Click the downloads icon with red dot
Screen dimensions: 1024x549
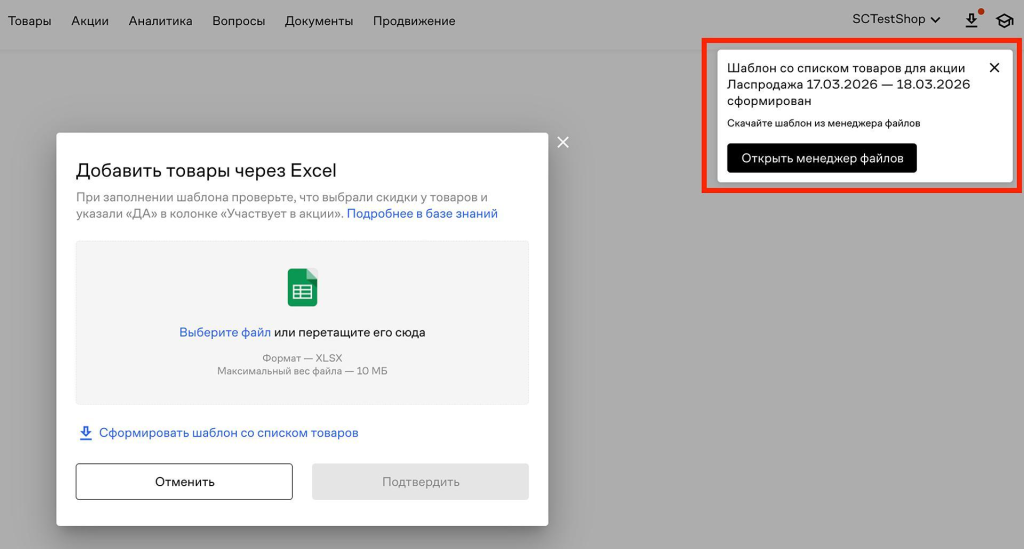pos(971,20)
